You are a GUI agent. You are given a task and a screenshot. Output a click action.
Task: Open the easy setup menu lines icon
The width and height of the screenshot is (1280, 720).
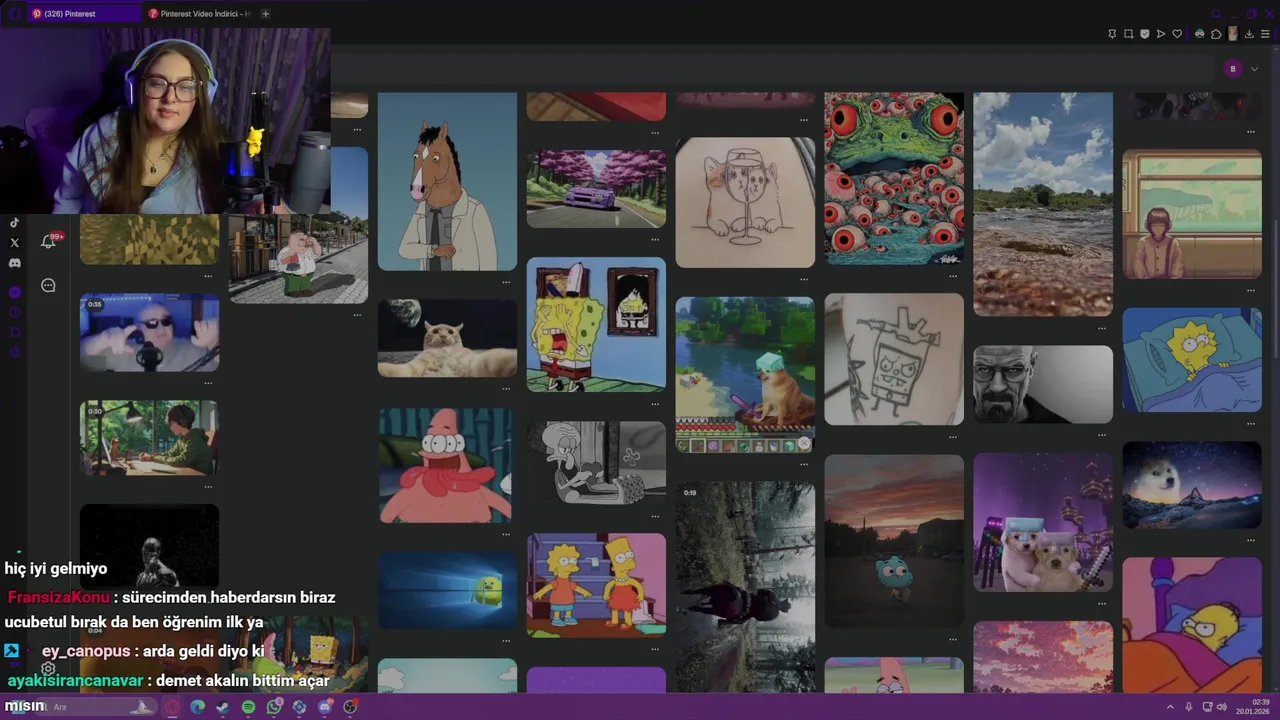pos(1265,34)
